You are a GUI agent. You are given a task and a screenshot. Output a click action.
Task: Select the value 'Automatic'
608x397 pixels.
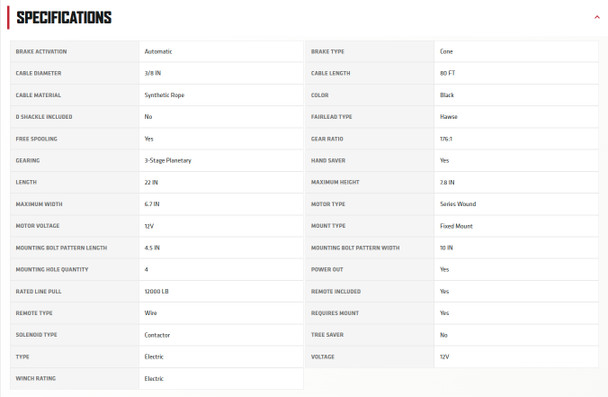(158, 52)
